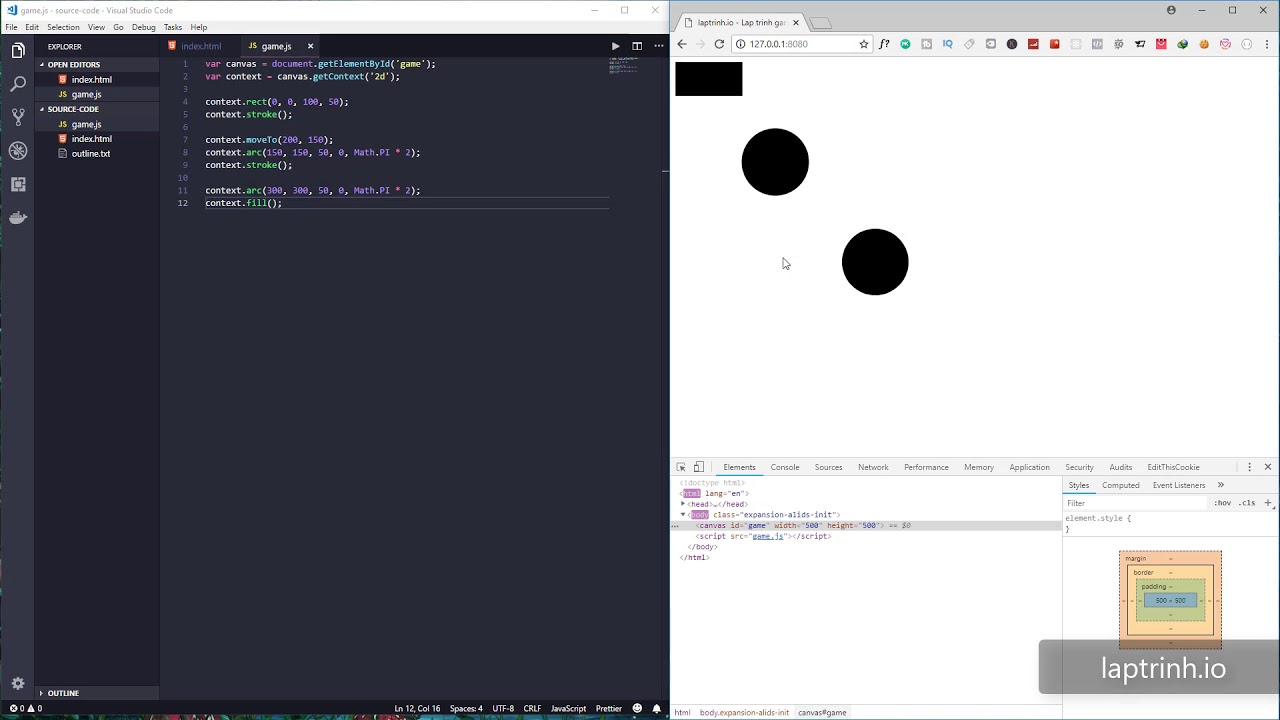The width and height of the screenshot is (1280, 720).
Task: Open the CRLF line ending selector
Action: tap(532, 708)
